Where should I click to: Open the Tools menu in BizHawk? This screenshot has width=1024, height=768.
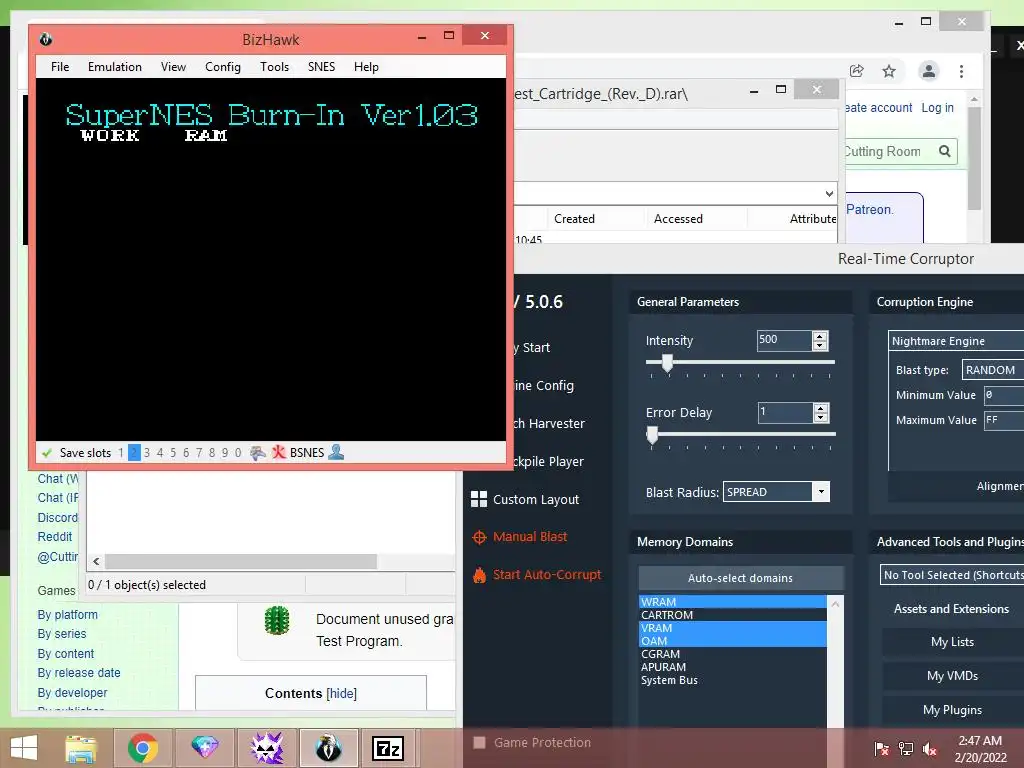[274, 67]
